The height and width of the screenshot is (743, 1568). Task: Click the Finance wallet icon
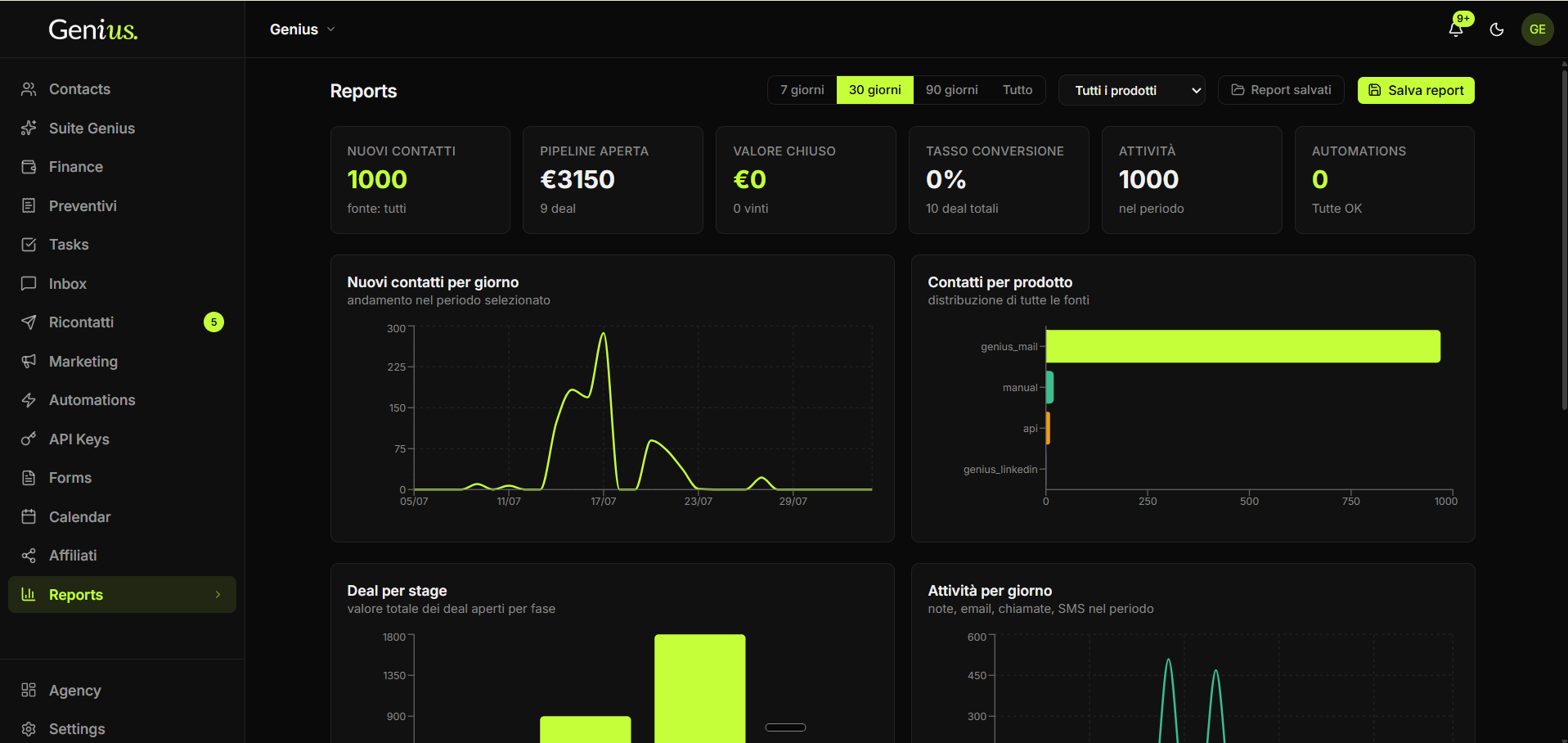point(29,167)
